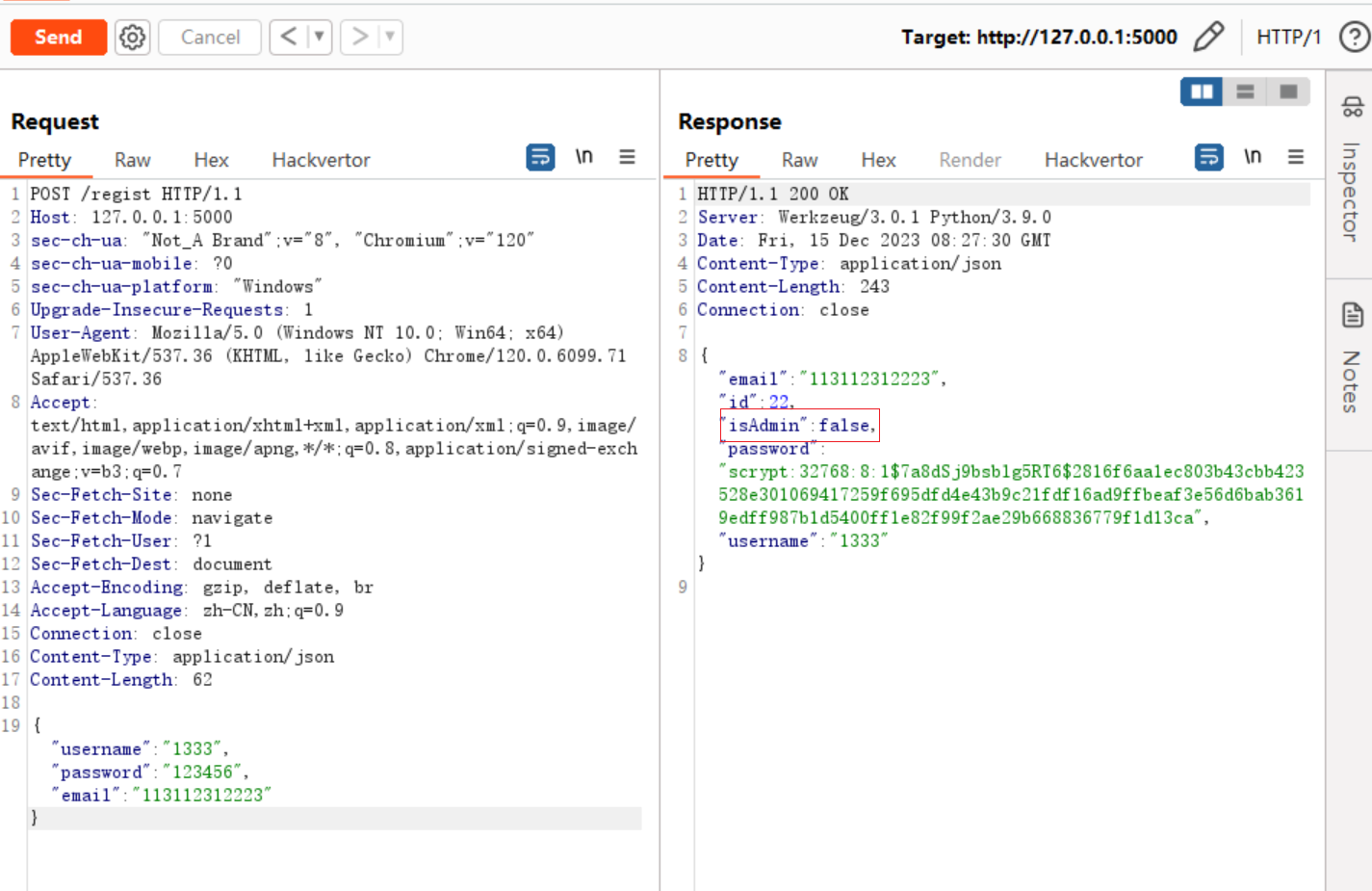Viewport: 1372px width, 891px height.
Task: Click Accept-Language header line
Action: [x=187, y=610]
